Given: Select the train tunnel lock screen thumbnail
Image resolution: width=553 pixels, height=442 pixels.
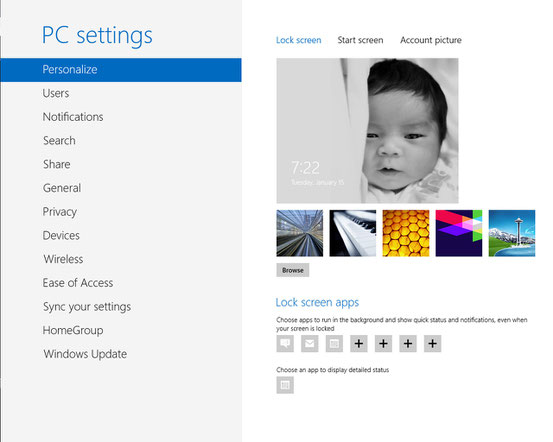Looking at the screenshot, I should (x=300, y=233).
